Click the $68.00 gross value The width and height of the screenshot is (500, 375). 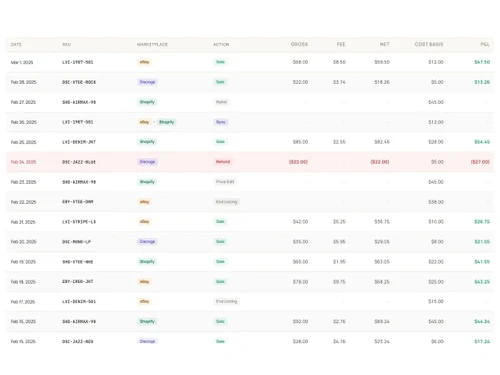300,62
